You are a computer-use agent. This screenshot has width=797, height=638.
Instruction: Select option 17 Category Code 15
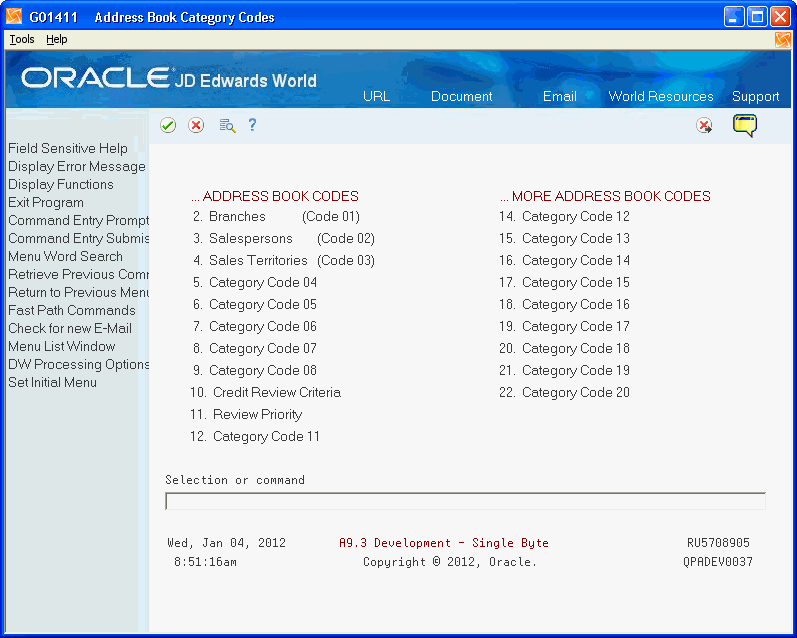pos(564,282)
